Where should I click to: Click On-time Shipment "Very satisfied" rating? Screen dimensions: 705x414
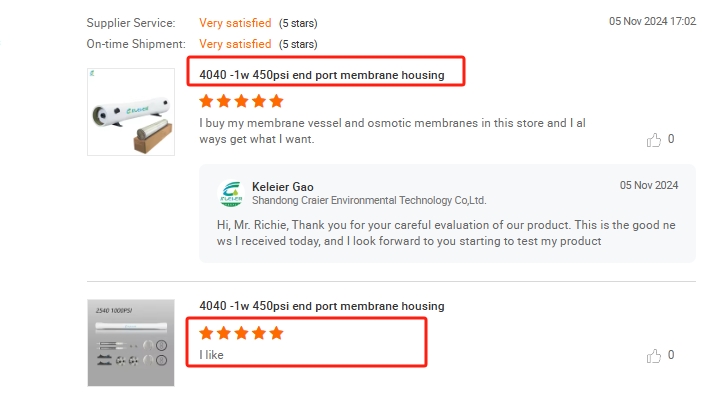coord(235,44)
